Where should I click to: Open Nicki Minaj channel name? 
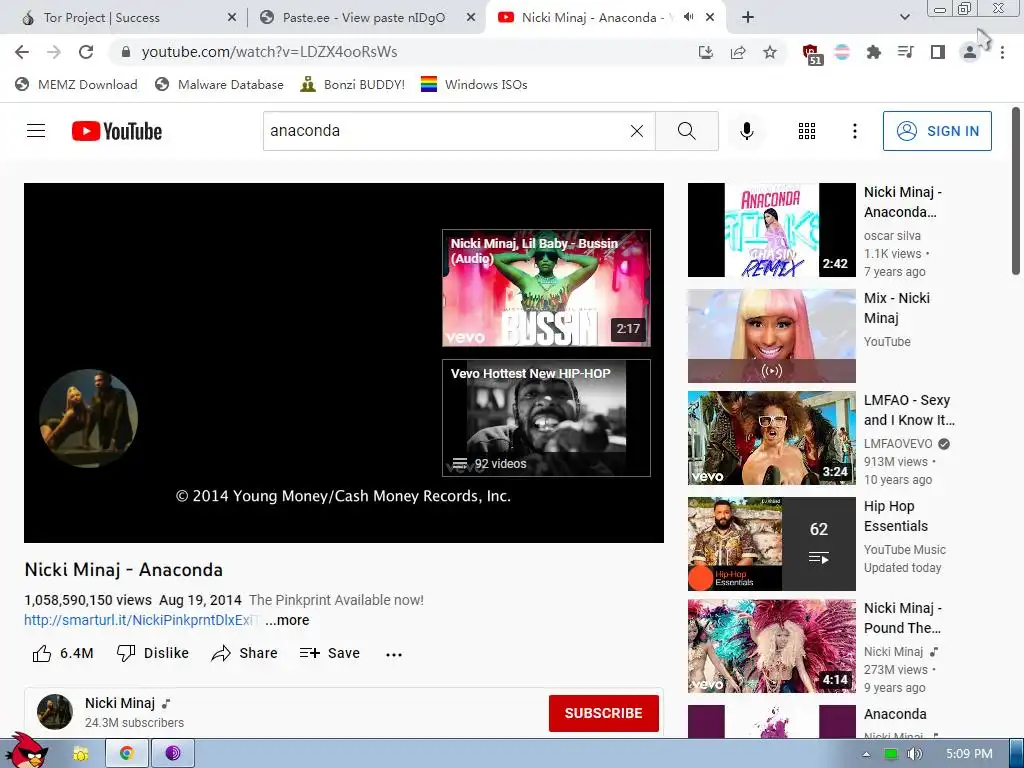120,703
